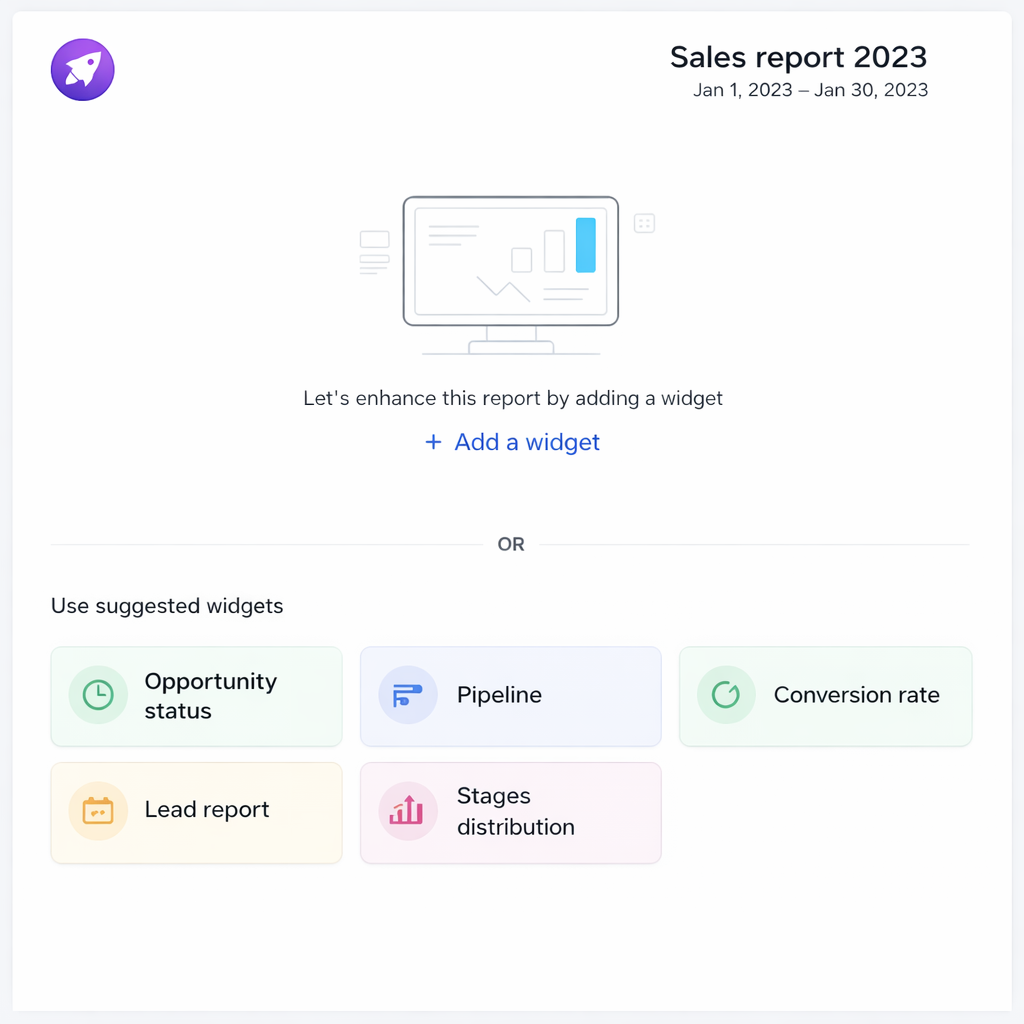Click the plus icon beside Add a widget

433,442
